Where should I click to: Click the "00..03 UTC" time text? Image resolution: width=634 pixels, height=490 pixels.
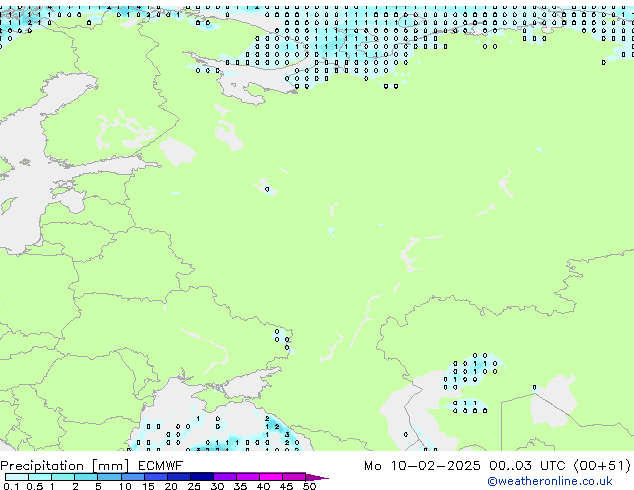[x=526, y=466]
